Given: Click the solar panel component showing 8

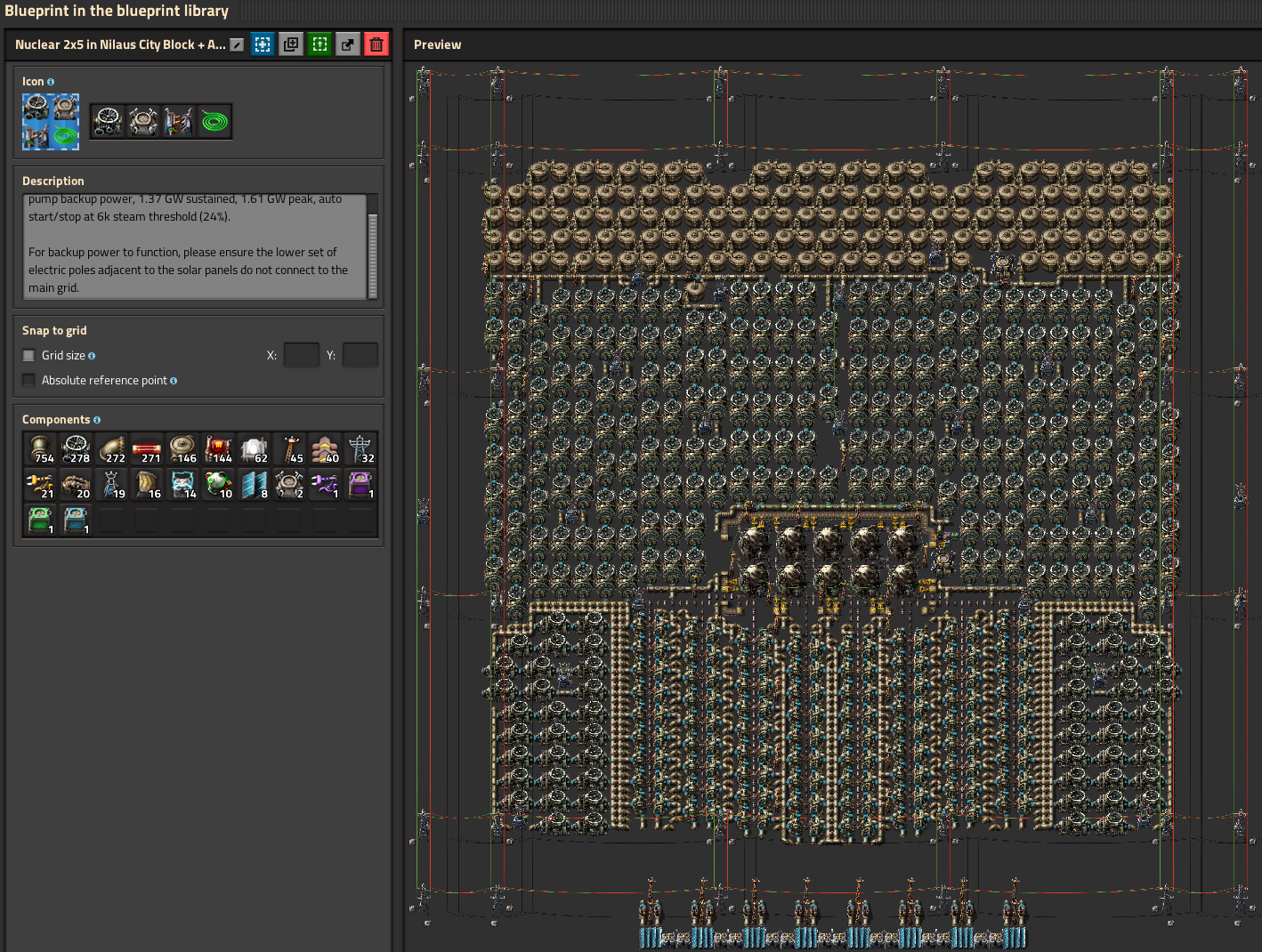Looking at the screenshot, I should [254, 485].
